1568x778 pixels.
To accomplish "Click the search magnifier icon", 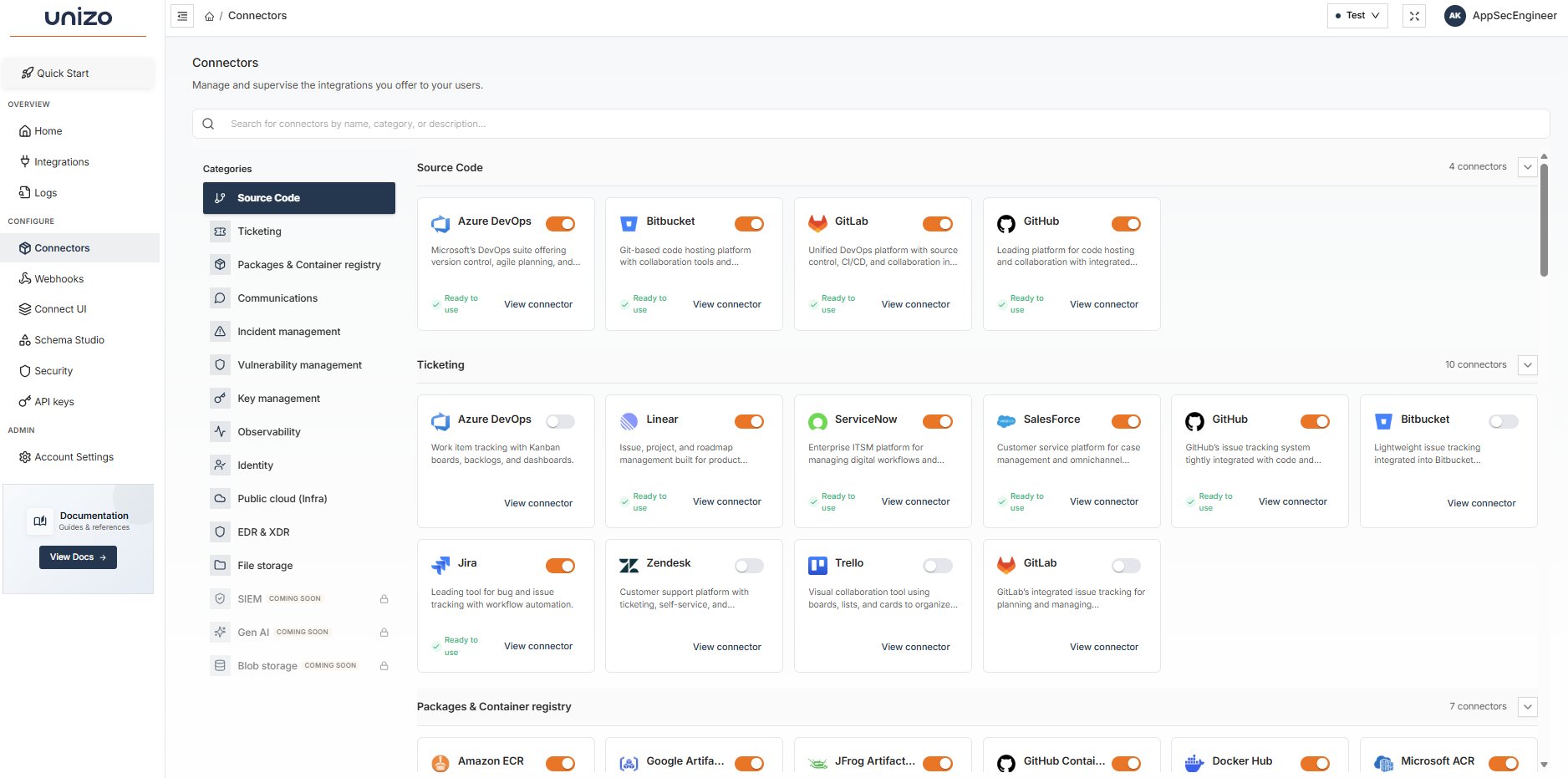I will click(x=208, y=124).
